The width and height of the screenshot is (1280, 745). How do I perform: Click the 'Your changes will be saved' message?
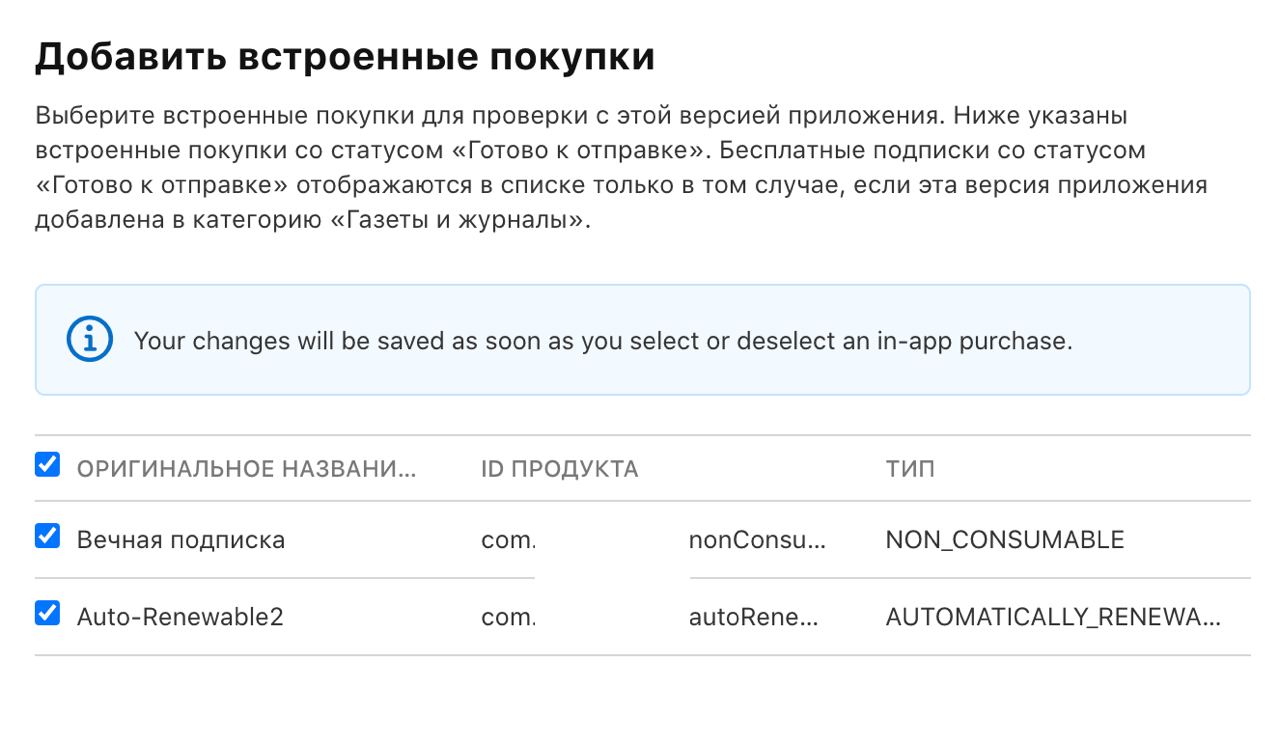(x=603, y=341)
